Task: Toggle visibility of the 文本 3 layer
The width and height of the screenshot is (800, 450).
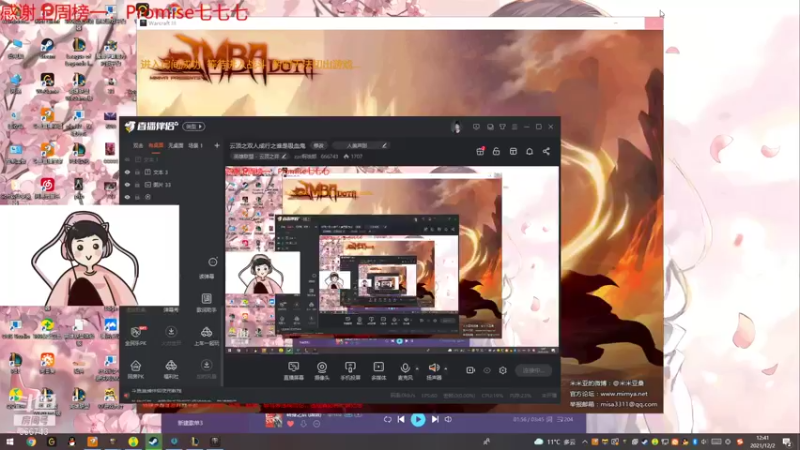Action: (127, 172)
